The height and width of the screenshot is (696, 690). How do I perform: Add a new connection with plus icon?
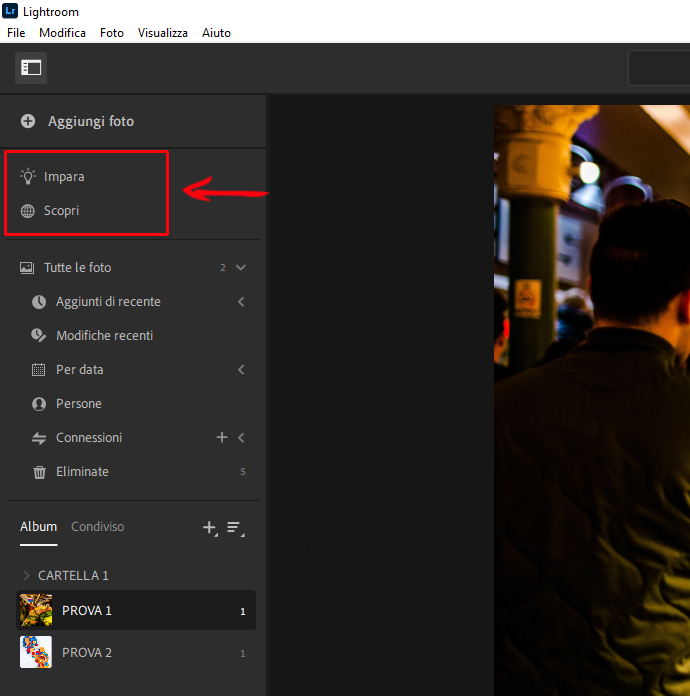[222, 438]
